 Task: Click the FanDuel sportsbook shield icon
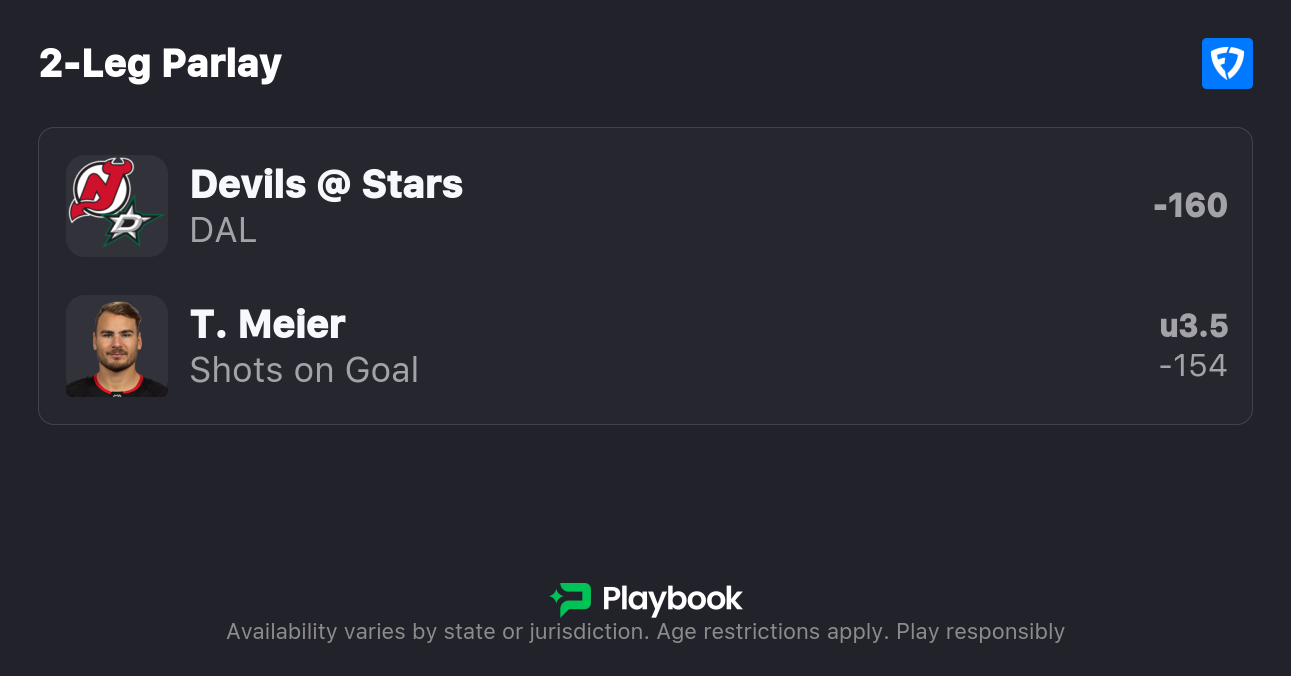coord(1227,64)
